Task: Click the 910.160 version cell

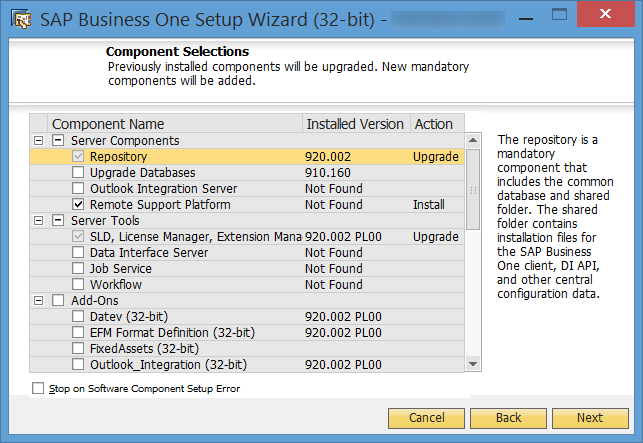Action: 328,173
